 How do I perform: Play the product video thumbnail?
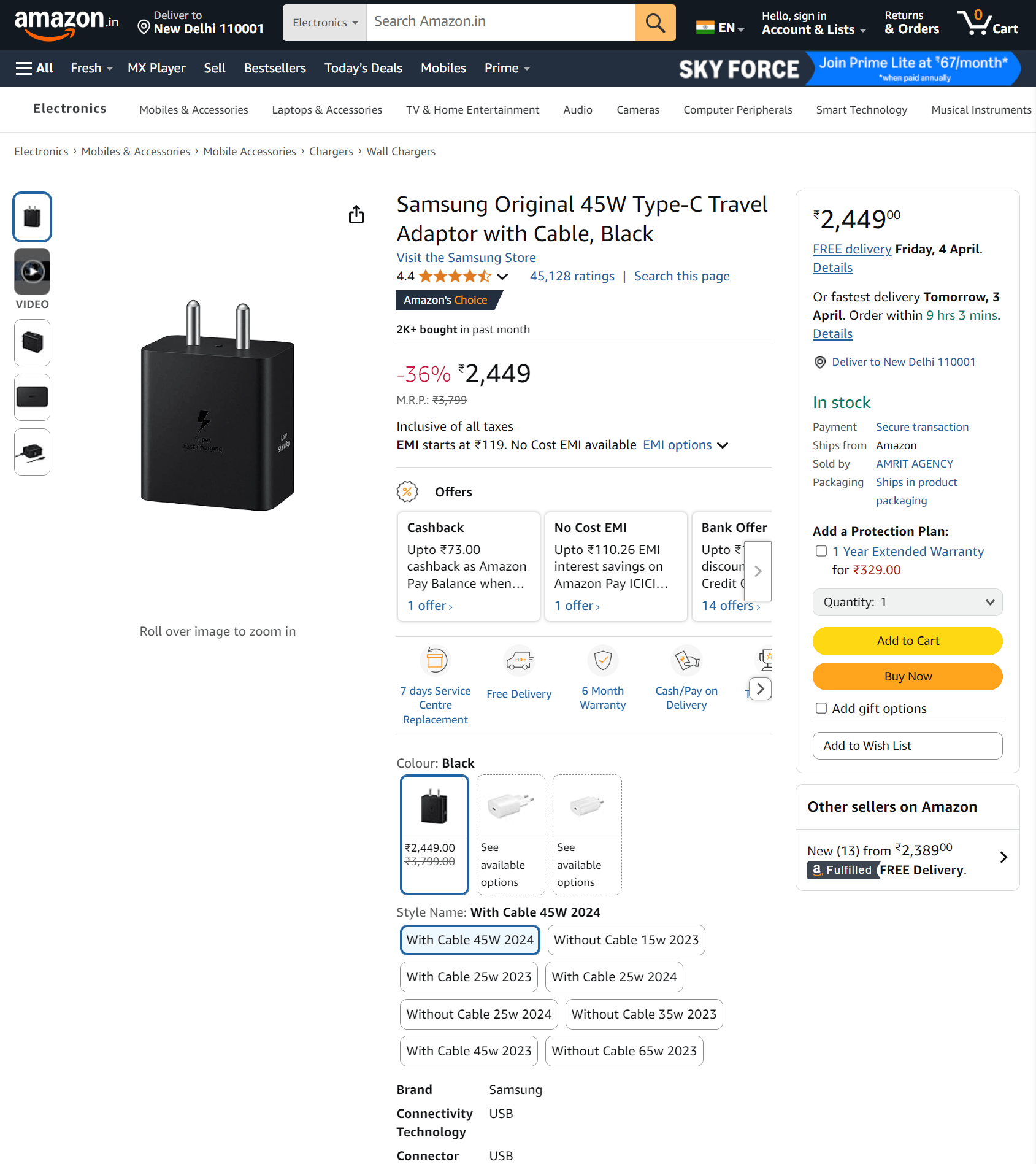click(x=33, y=271)
